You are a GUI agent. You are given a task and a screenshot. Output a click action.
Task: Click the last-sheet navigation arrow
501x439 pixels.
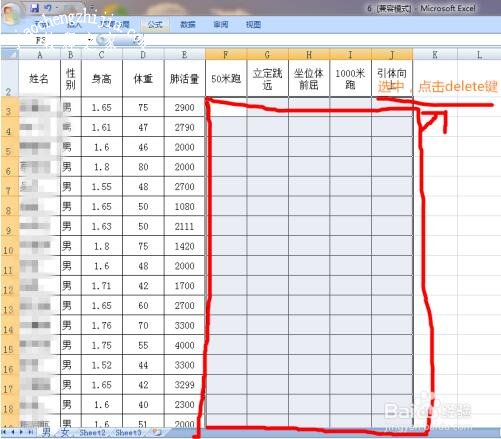click(30, 432)
